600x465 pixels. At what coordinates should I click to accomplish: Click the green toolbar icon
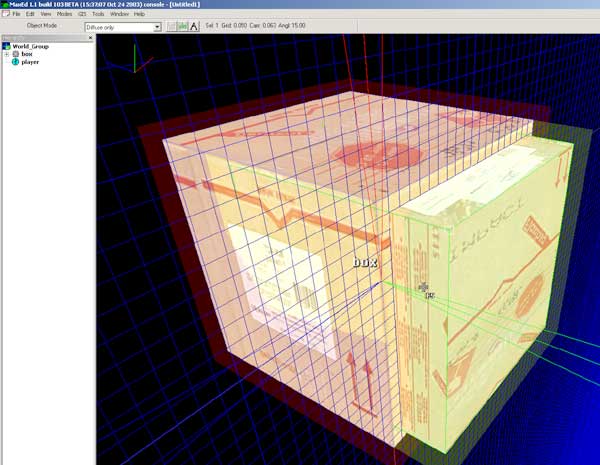(183, 26)
